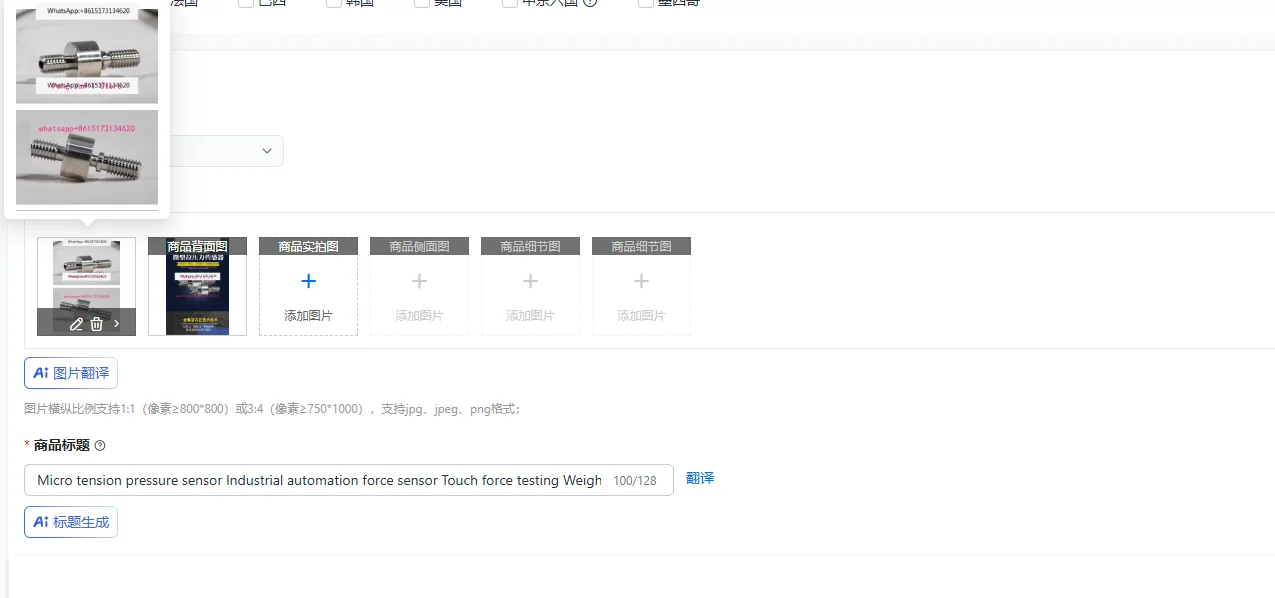This screenshot has width=1275, height=598.
Task: Add an image to the rightmost 商品细节图 slot
Action: tap(641, 294)
